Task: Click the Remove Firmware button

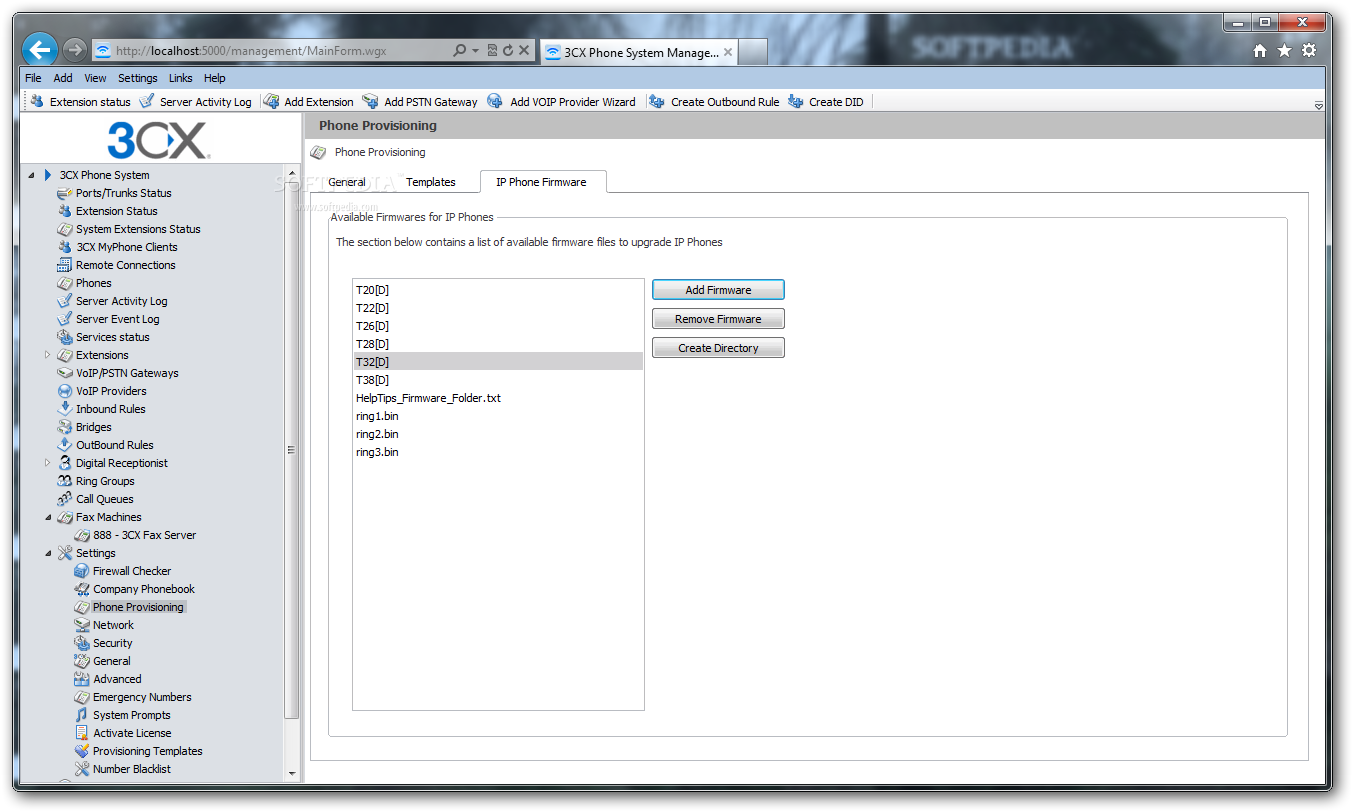Action: [718, 319]
